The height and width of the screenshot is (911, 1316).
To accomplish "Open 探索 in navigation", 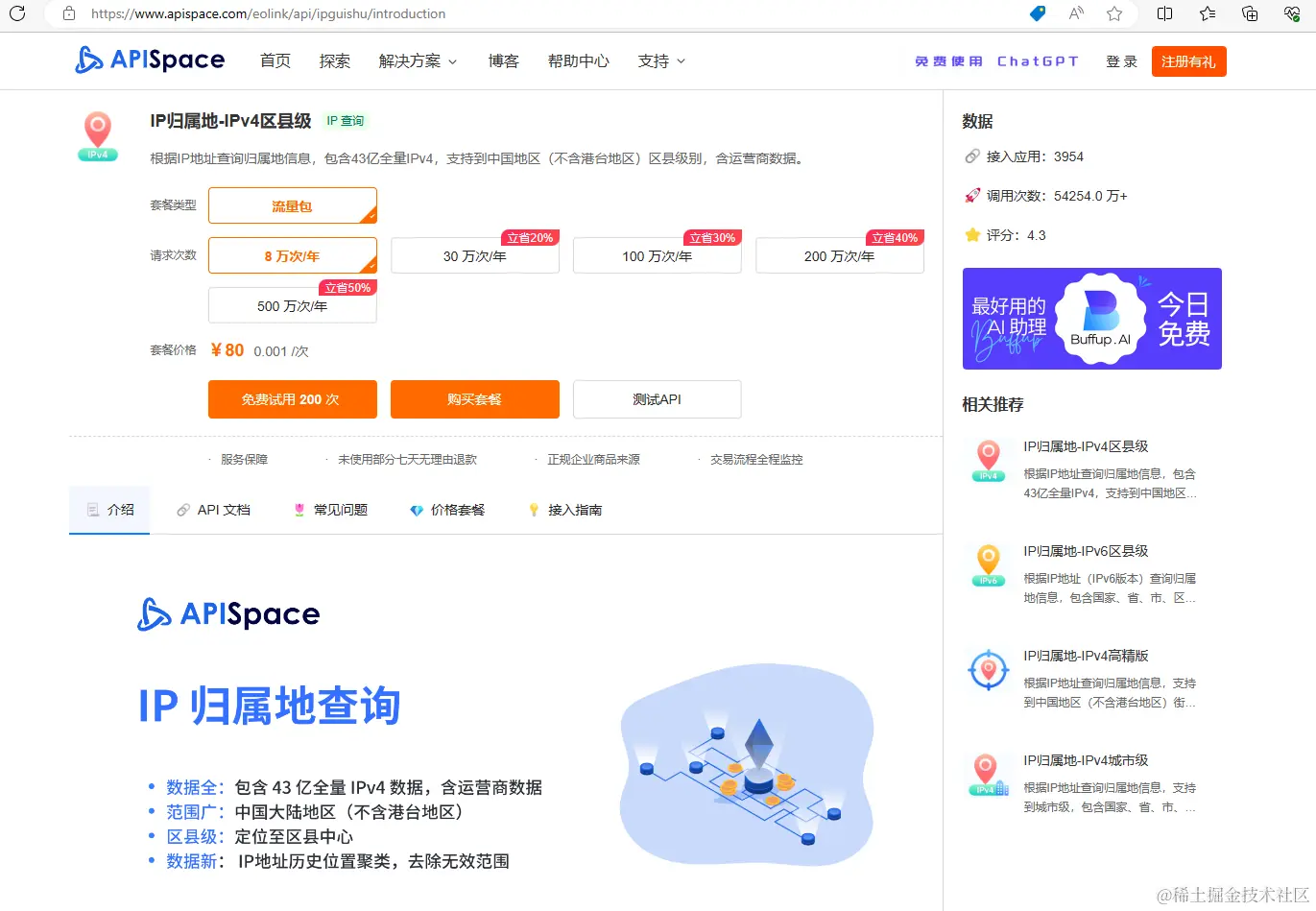I will (x=335, y=60).
